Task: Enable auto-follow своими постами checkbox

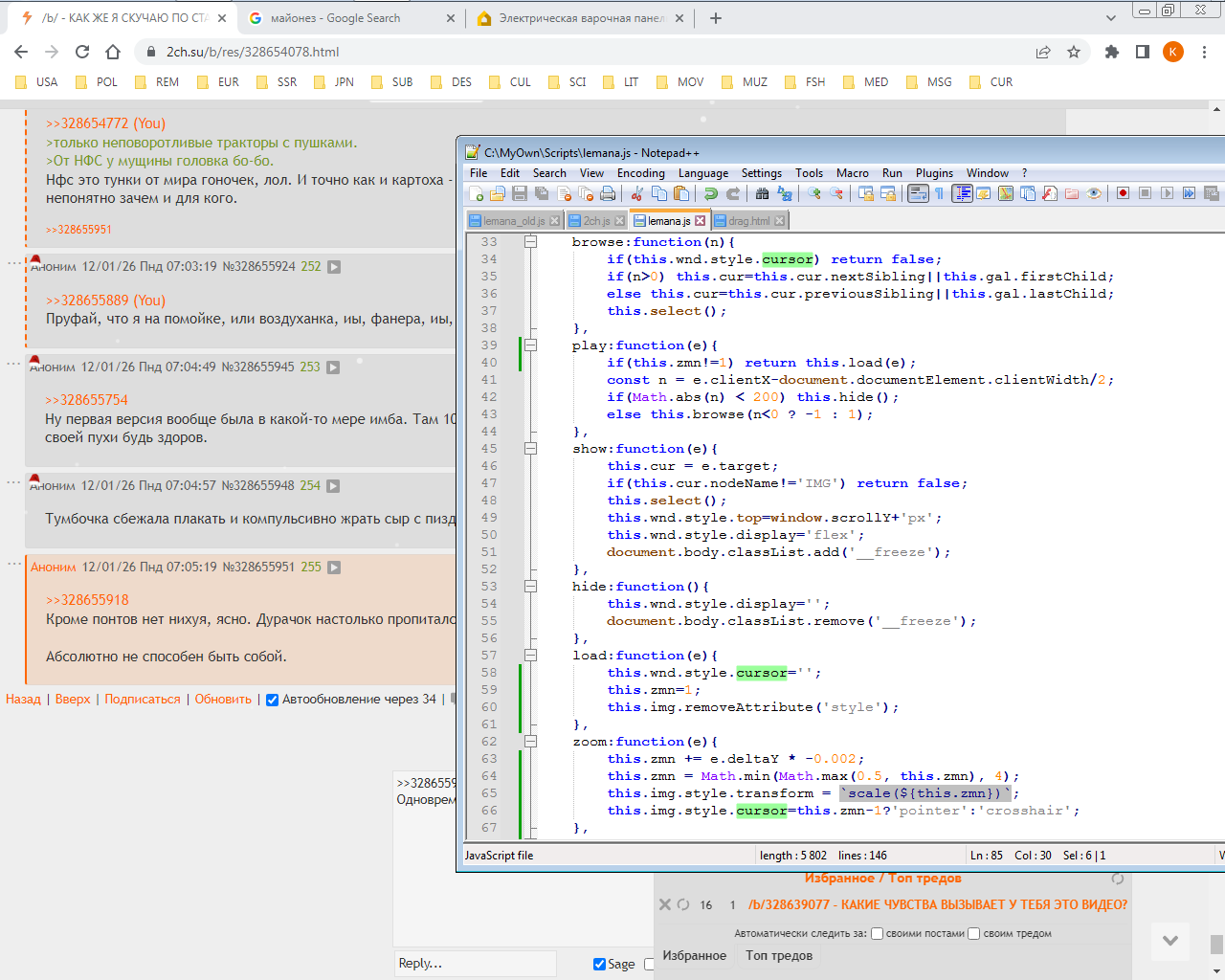Action: pyautogui.click(x=877, y=933)
